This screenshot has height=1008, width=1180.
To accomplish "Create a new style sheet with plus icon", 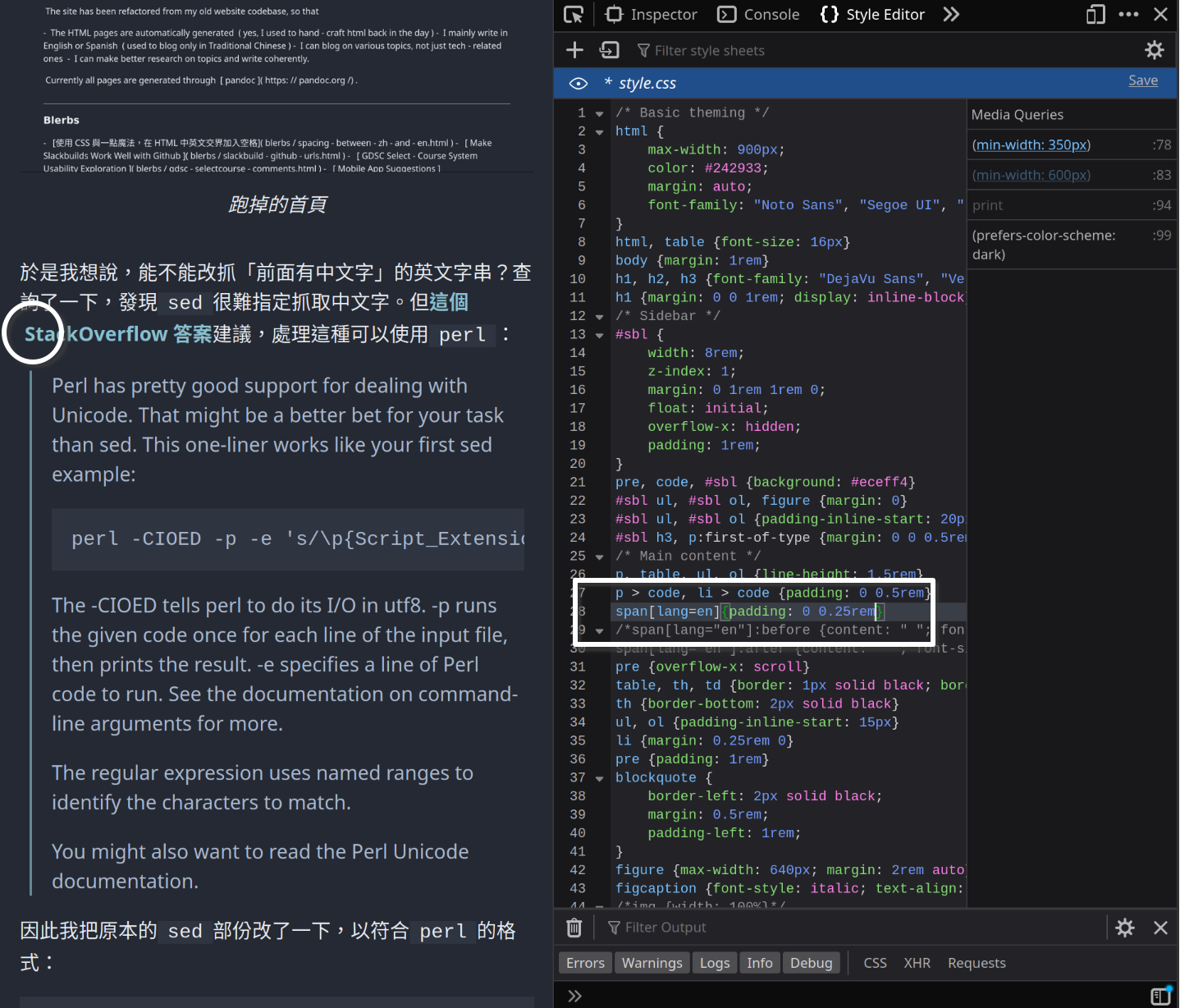I will 574,50.
